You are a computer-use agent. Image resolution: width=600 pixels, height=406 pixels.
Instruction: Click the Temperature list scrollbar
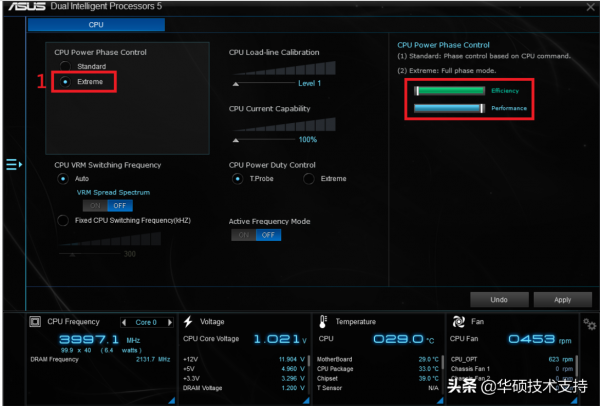click(x=443, y=362)
